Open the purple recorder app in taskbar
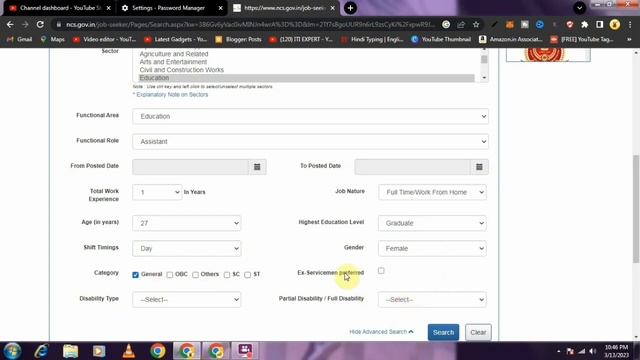Image resolution: width=640 pixels, height=360 pixels. (x=245, y=351)
